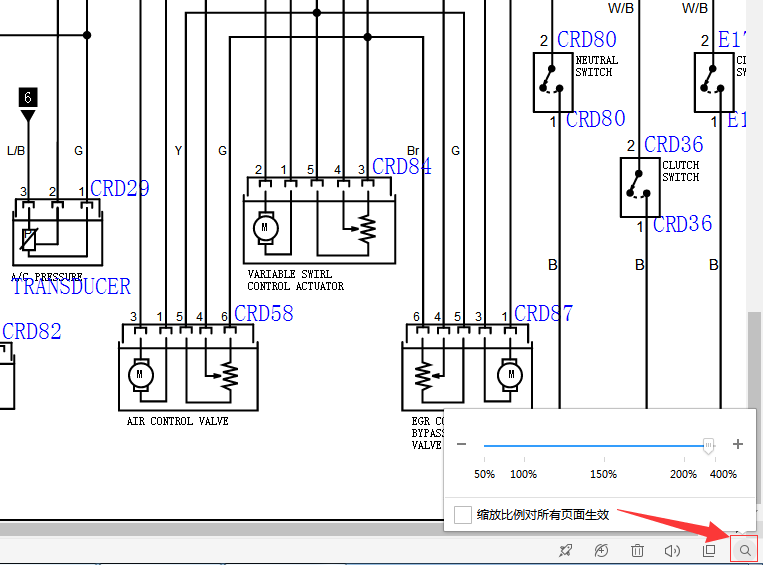Click the speaker sound icon
This screenshot has height=565, width=763.
point(672,550)
